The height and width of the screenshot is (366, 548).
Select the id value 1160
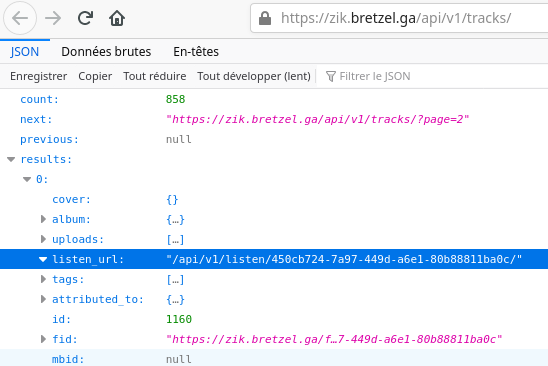tap(179, 319)
